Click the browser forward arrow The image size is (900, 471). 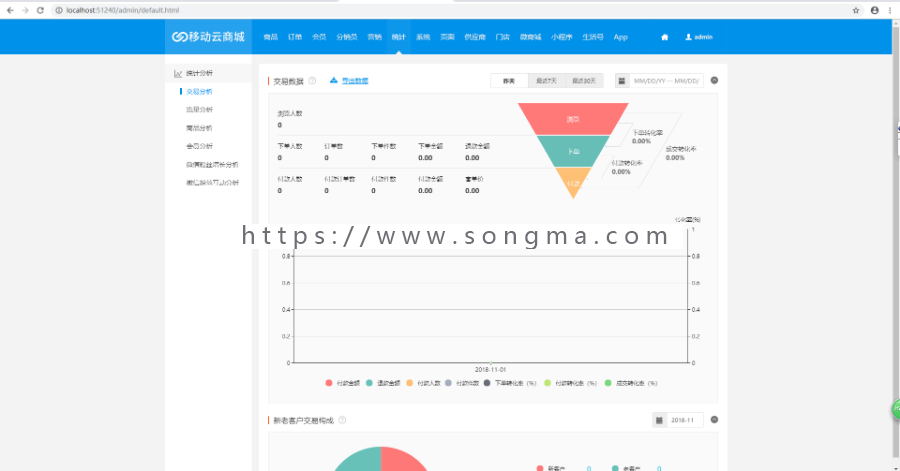25,10
